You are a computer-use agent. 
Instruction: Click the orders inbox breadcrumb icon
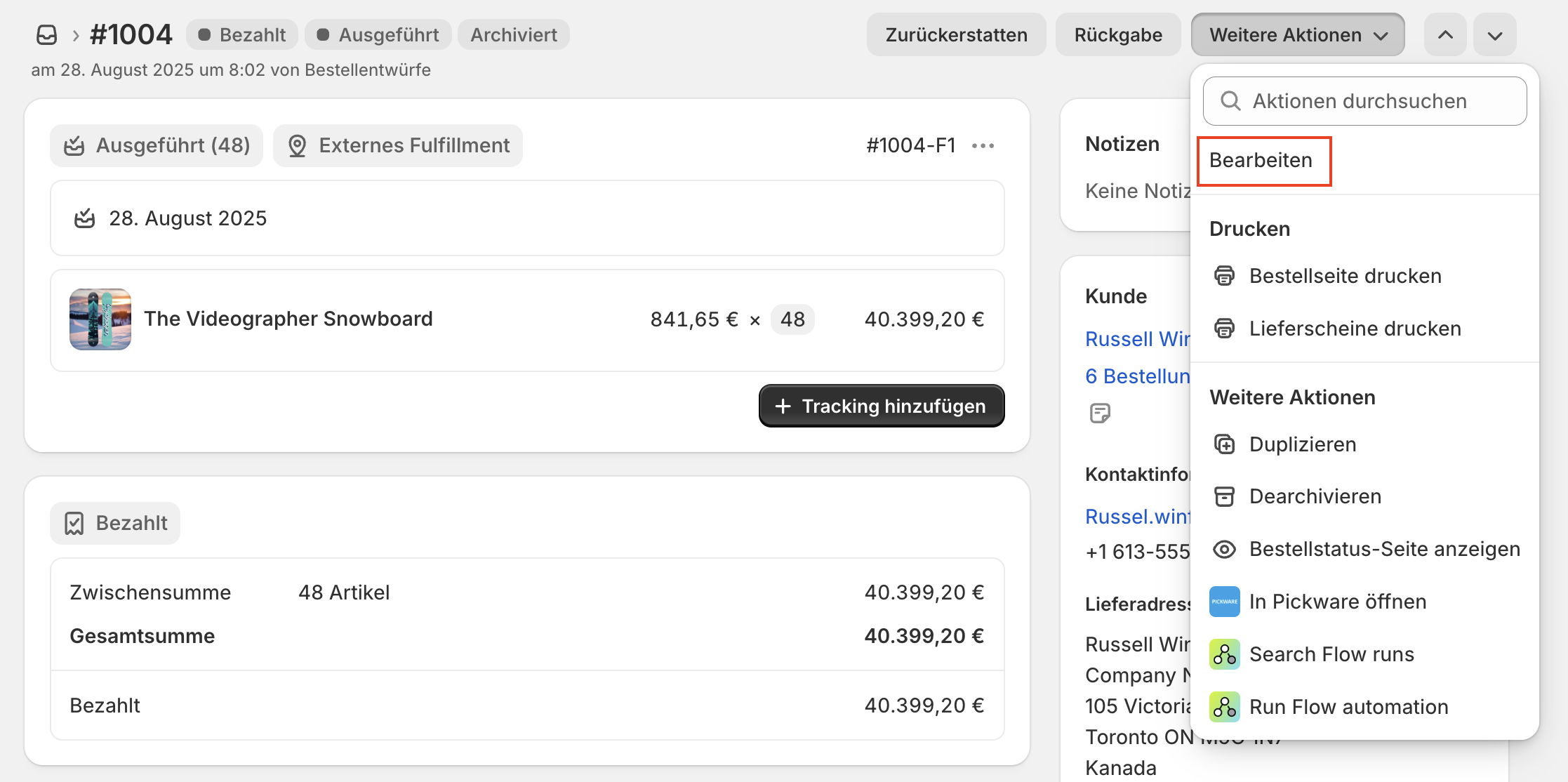(46, 35)
